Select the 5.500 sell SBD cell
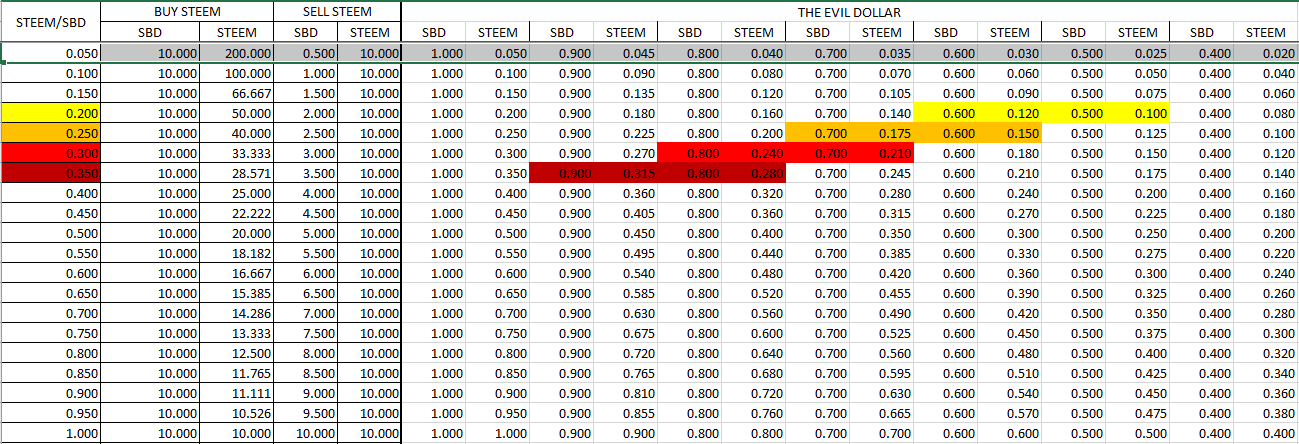1299x444 pixels. (x=306, y=253)
